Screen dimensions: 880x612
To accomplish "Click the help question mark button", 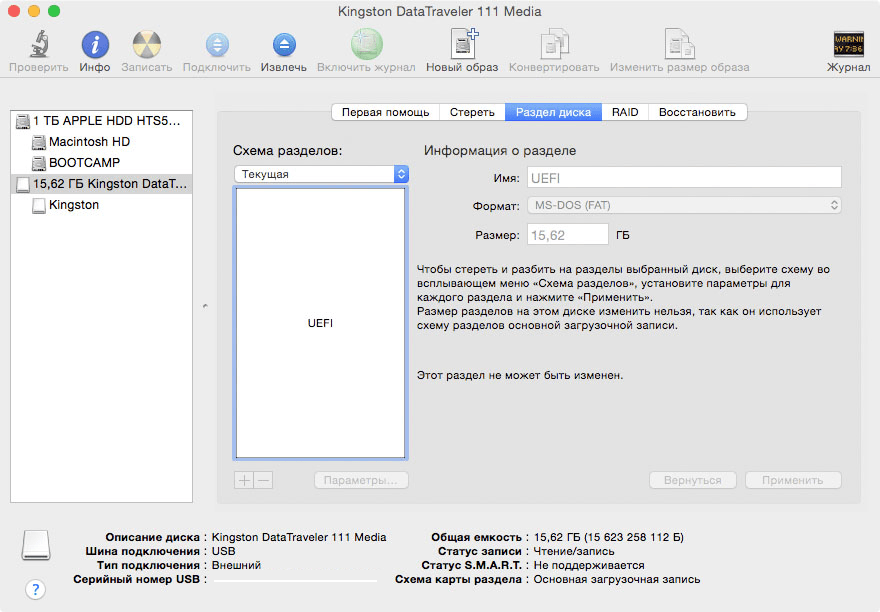I will tap(35, 589).
